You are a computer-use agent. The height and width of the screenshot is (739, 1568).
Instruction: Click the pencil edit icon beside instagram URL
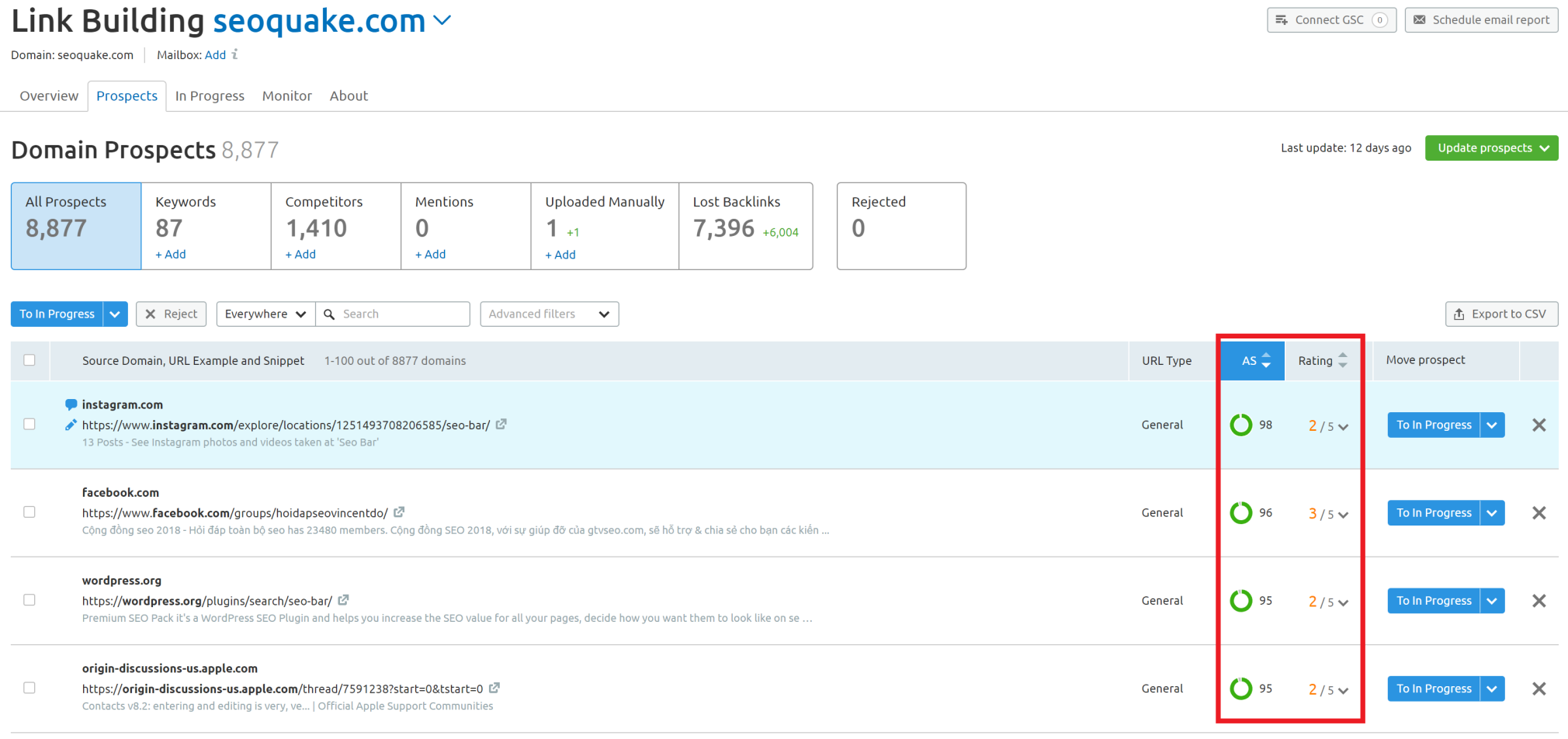[x=71, y=425]
